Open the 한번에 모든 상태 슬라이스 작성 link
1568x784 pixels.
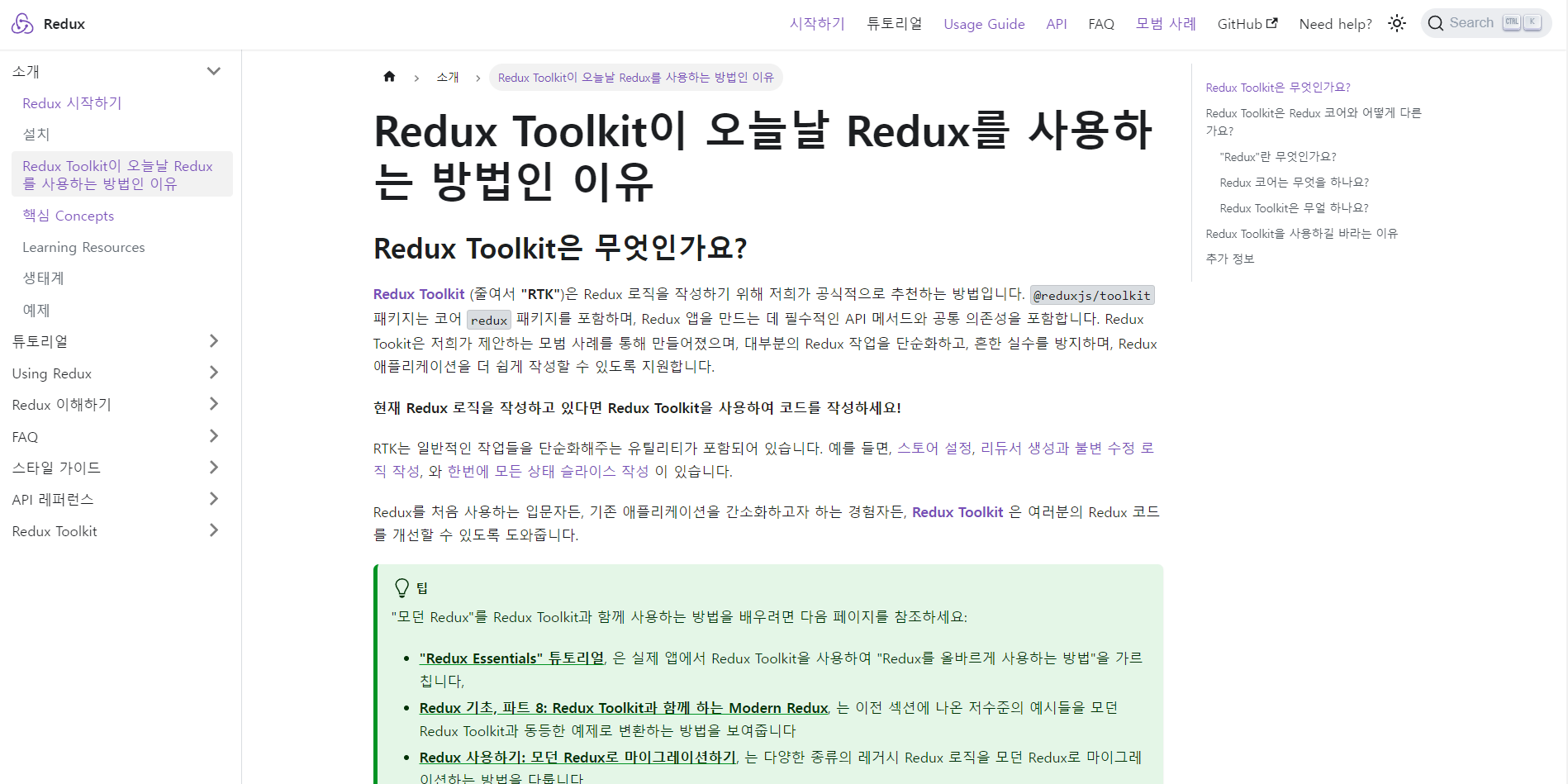tap(548, 471)
